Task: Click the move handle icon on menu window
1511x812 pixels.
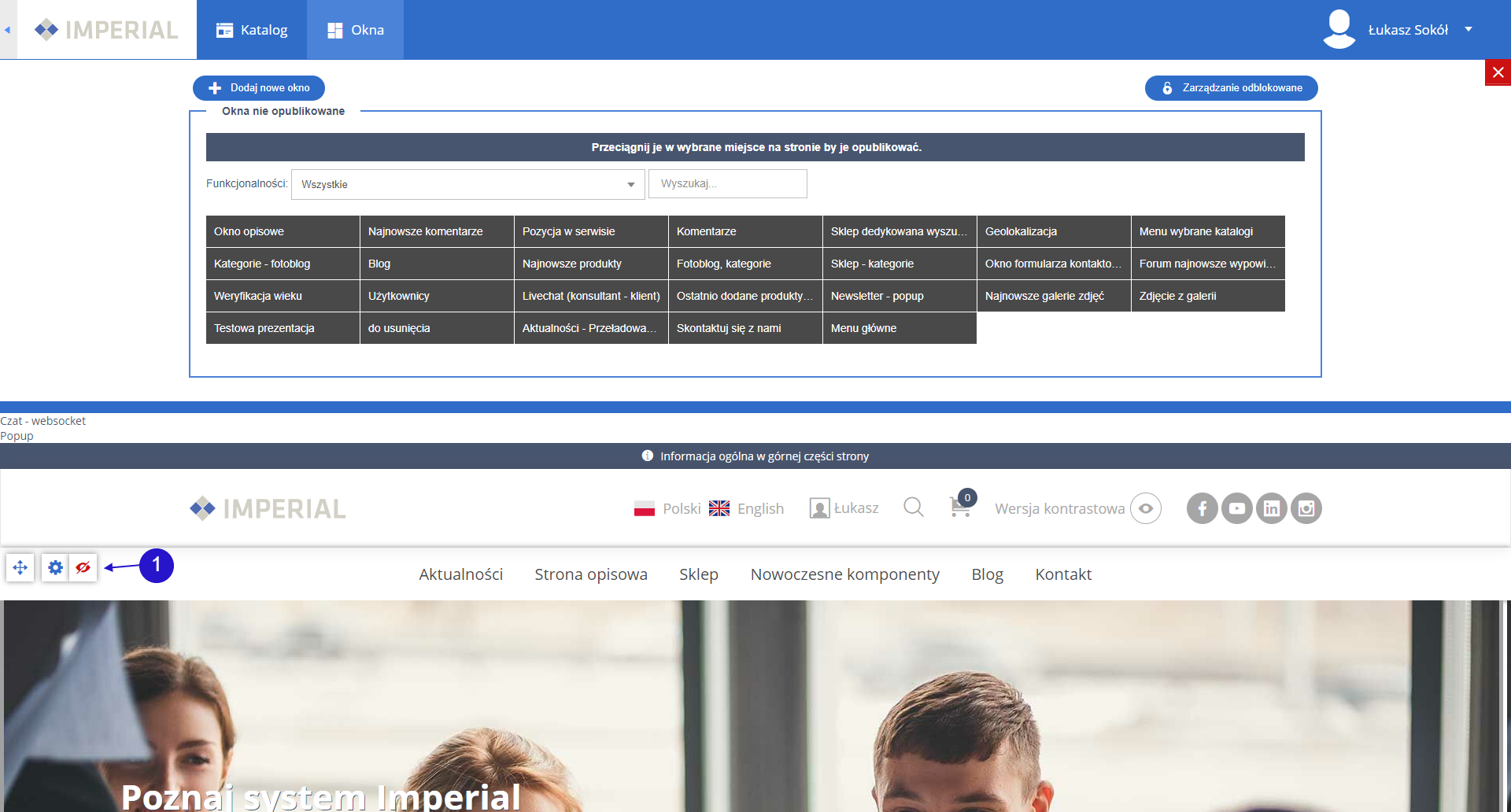Action: pos(20,567)
